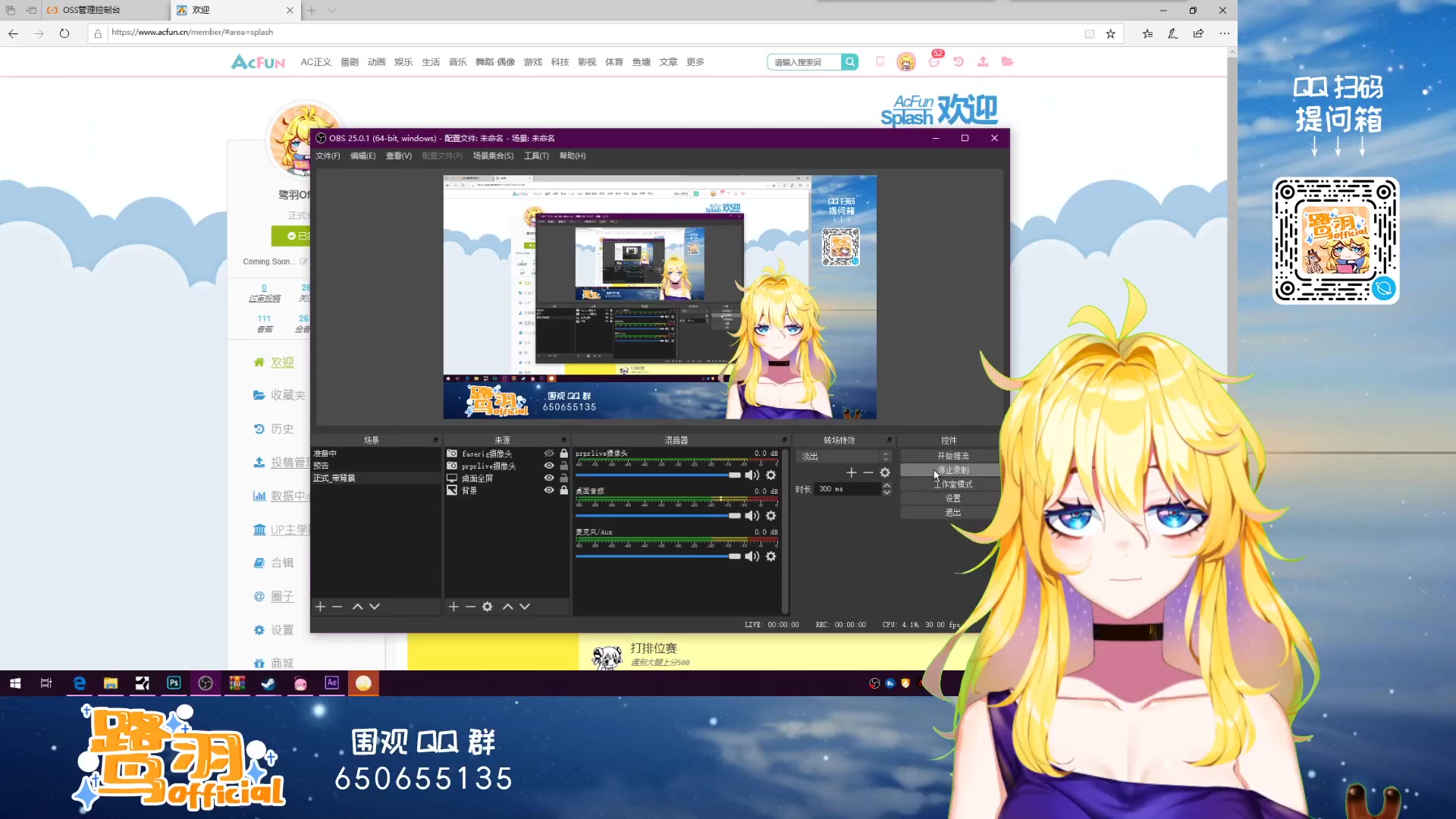
Task: Open the 场景集合(S) menu in OBS
Action: (x=493, y=156)
